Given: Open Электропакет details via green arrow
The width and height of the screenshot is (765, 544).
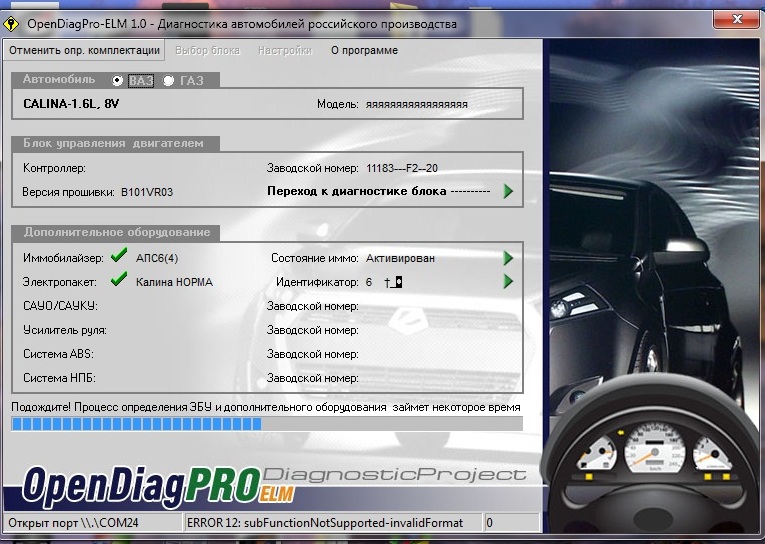Looking at the screenshot, I should tap(508, 281).
